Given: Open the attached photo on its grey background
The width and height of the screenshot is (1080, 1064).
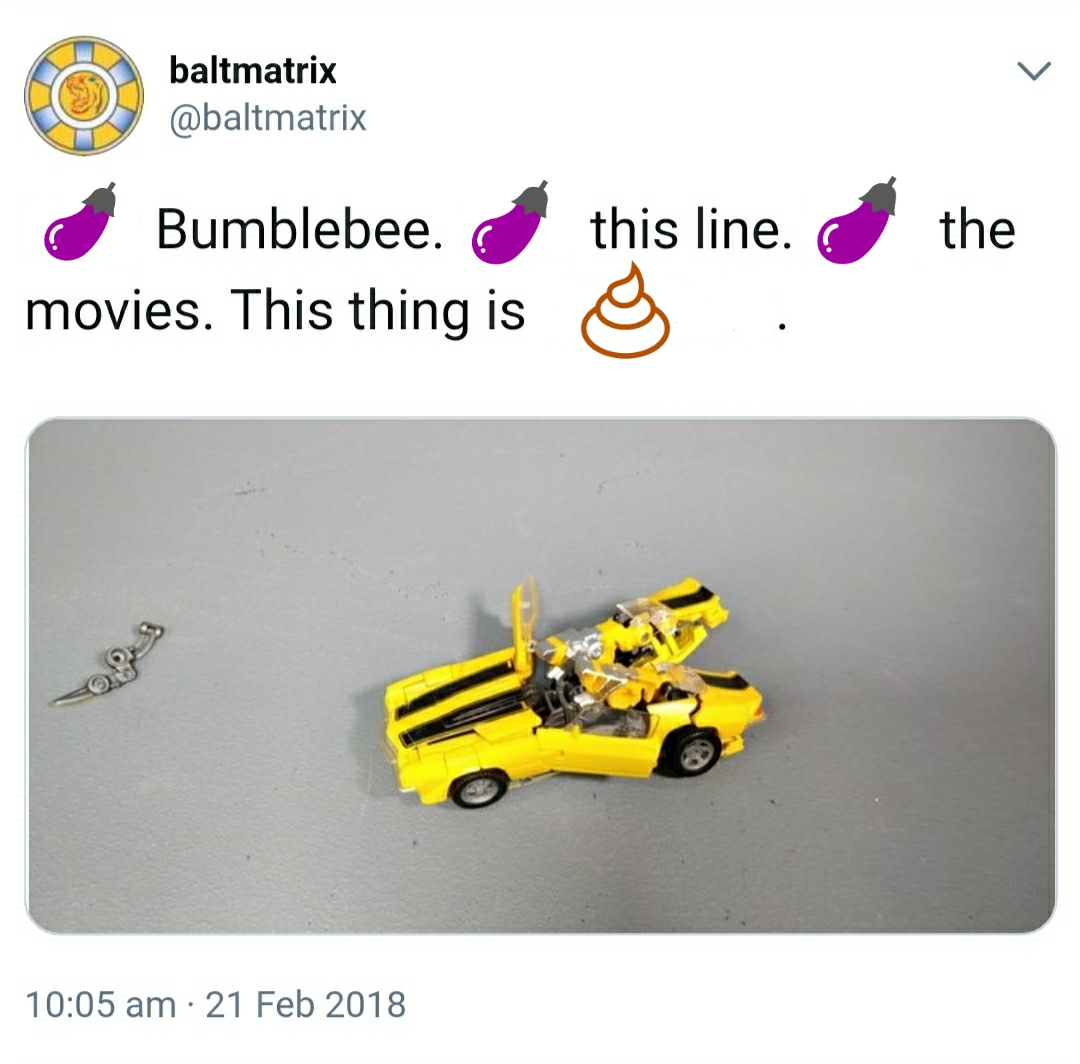Looking at the screenshot, I should [541, 676].
